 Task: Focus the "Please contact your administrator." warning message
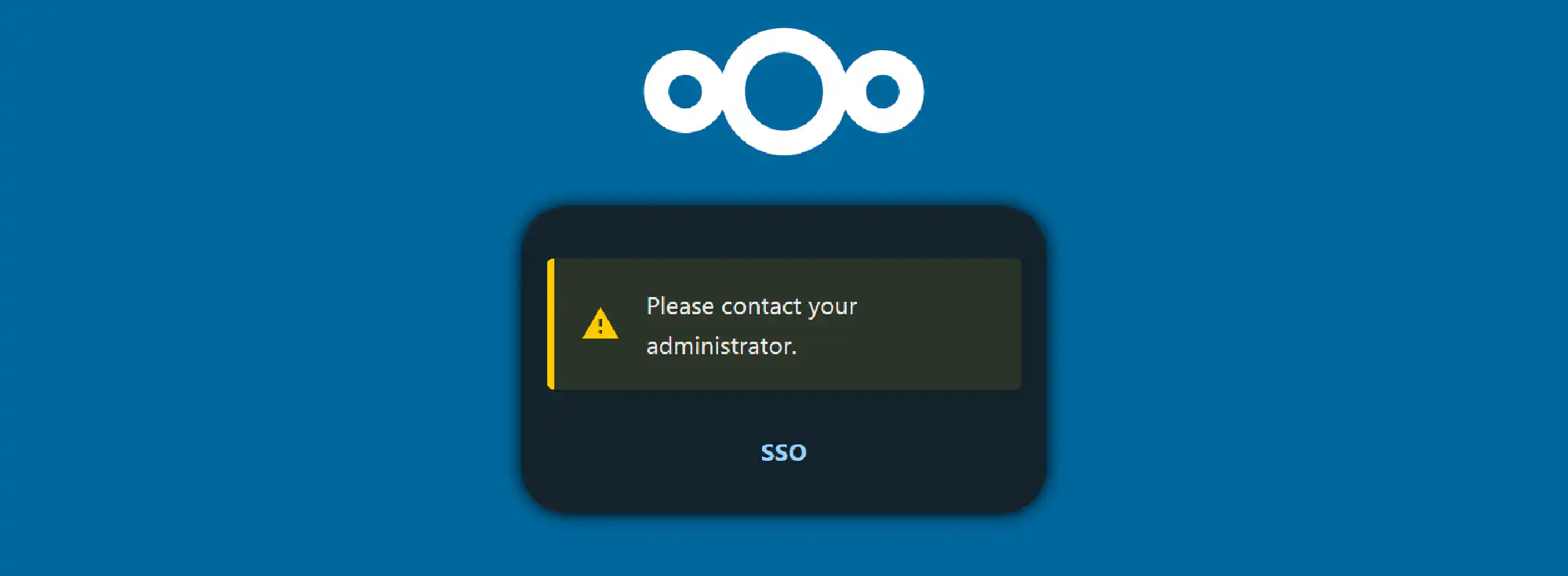tap(784, 324)
